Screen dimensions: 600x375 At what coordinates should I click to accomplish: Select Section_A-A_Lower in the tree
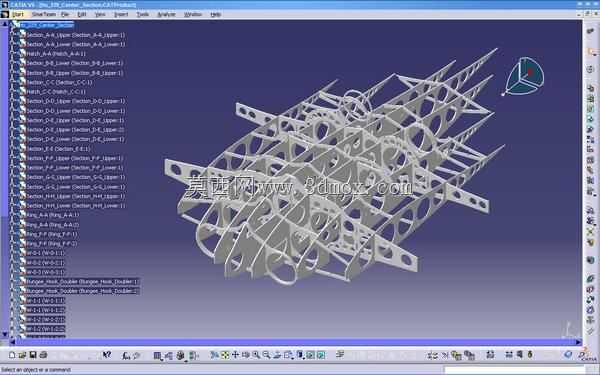click(x=76, y=44)
